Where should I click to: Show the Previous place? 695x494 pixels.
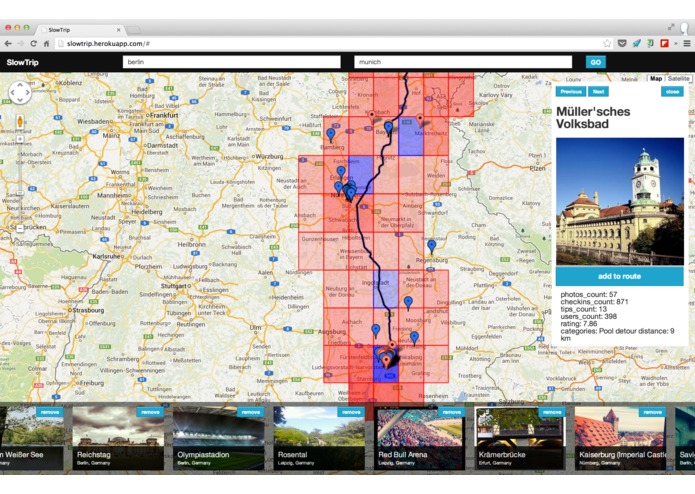[570, 92]
